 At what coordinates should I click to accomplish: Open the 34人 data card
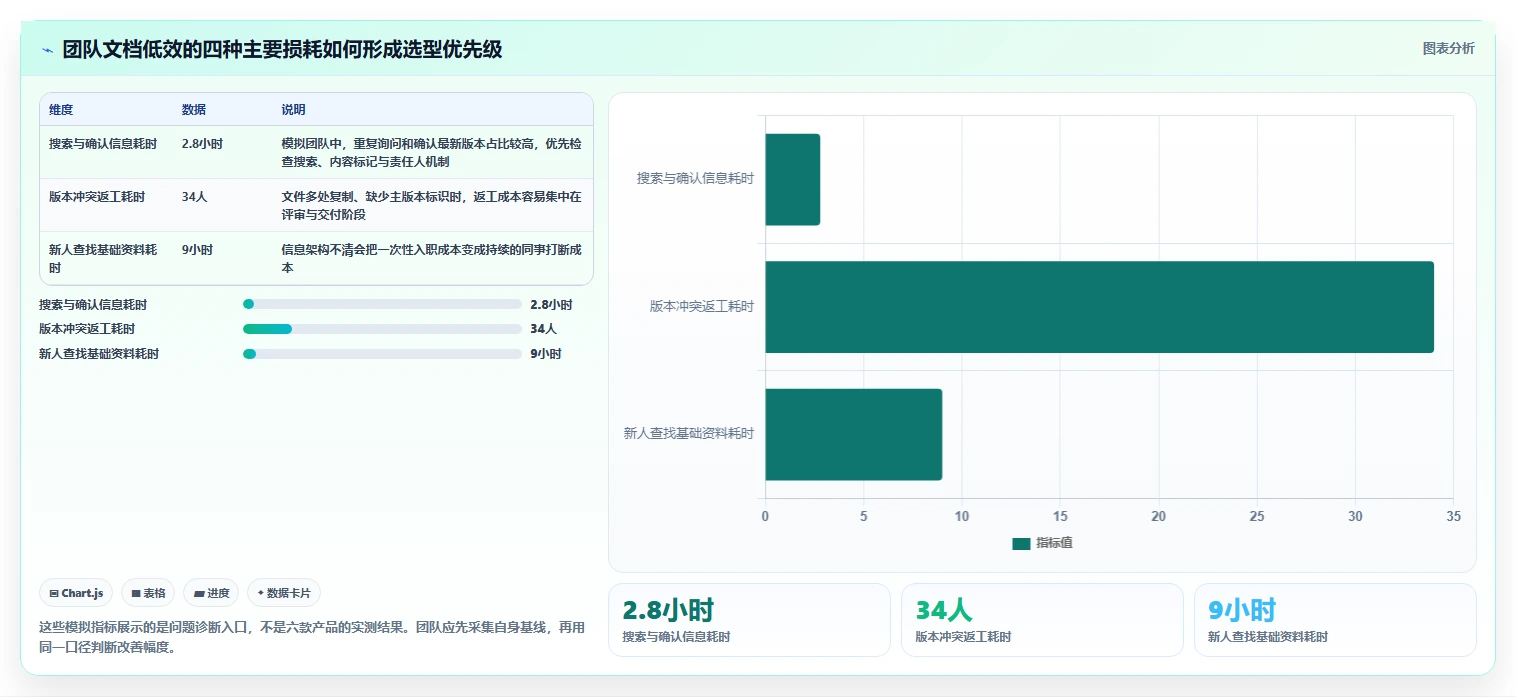tap(1042, 620)
